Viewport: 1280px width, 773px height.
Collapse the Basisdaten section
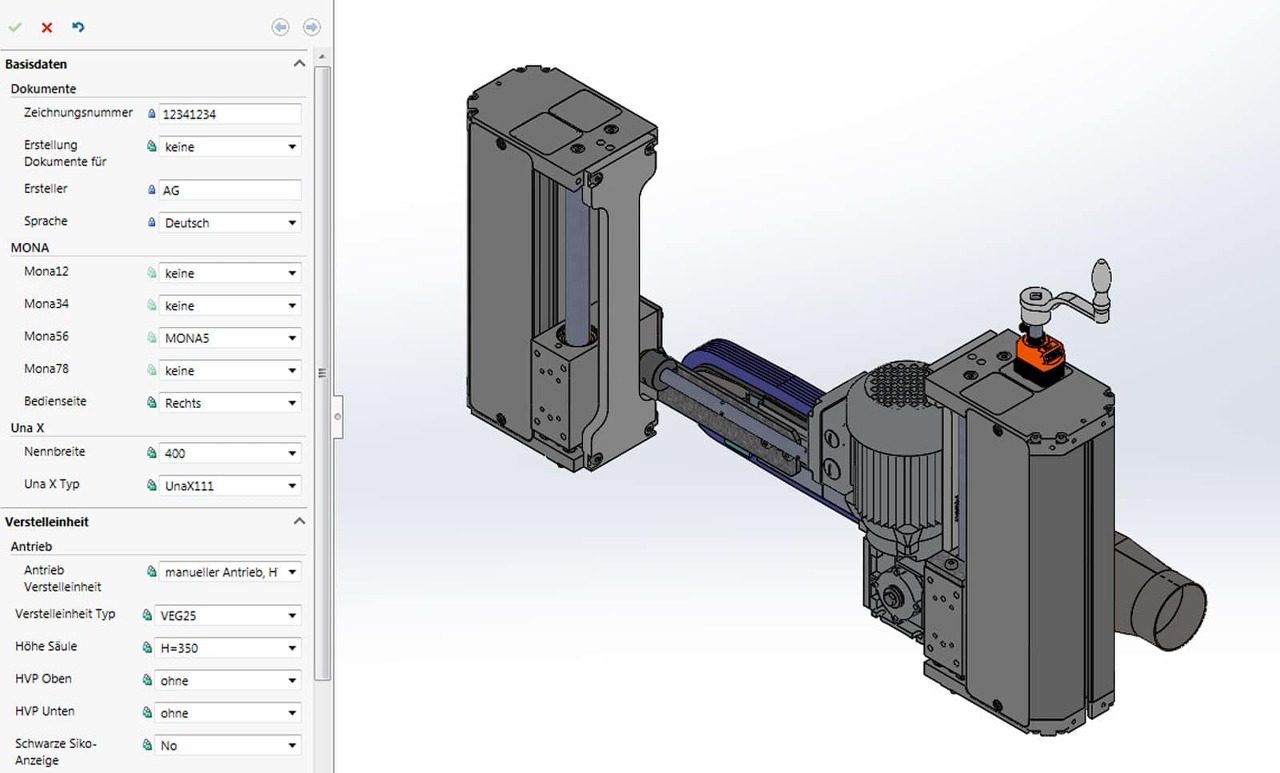298,63
